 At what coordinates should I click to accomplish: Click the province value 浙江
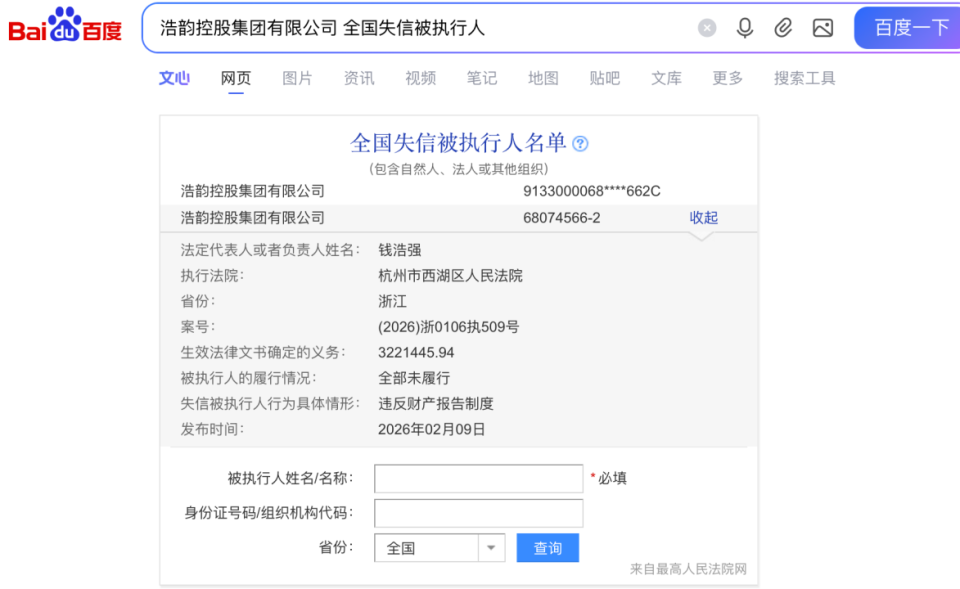pos(392,301)
